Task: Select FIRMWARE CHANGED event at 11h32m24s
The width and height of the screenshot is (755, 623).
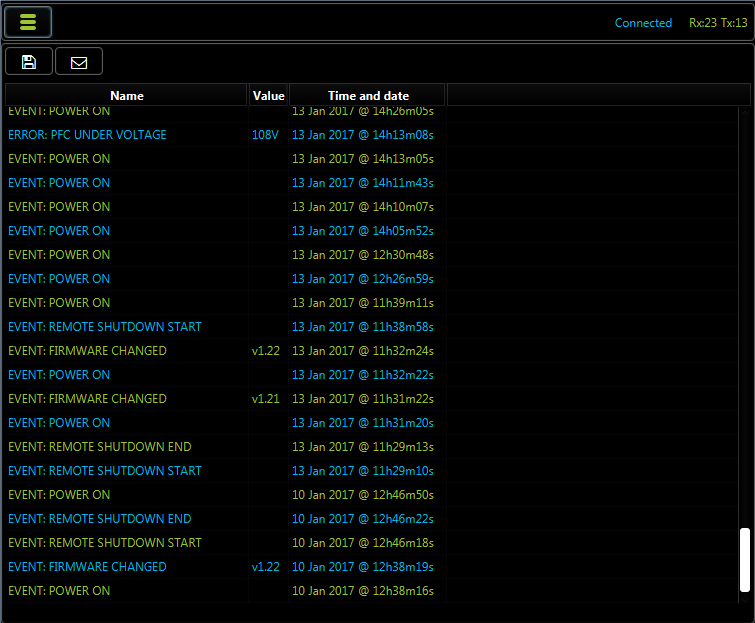Action: coord(371,351)
